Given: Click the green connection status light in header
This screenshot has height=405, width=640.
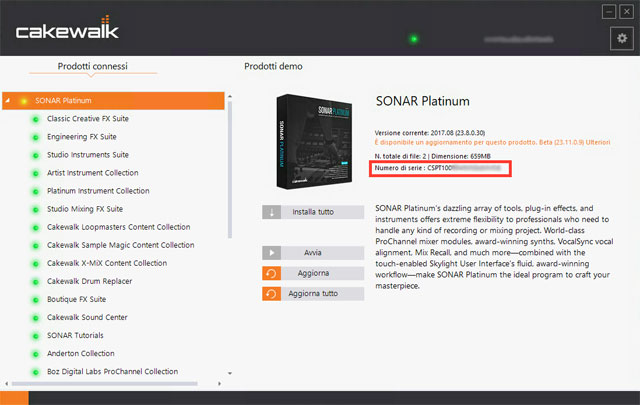Looking at the screenshot, I should point(414,39).
